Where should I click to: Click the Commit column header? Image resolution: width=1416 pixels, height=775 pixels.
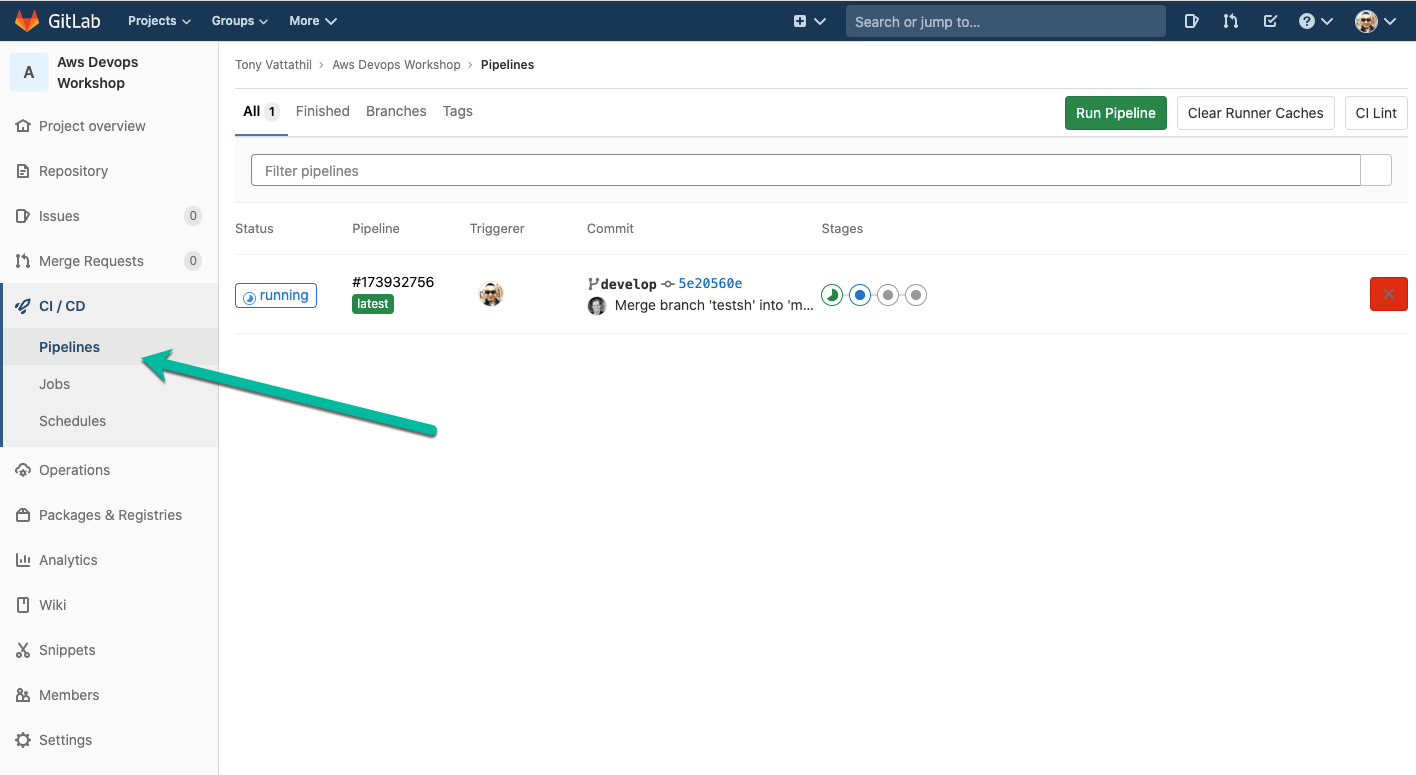pos(610,229)
